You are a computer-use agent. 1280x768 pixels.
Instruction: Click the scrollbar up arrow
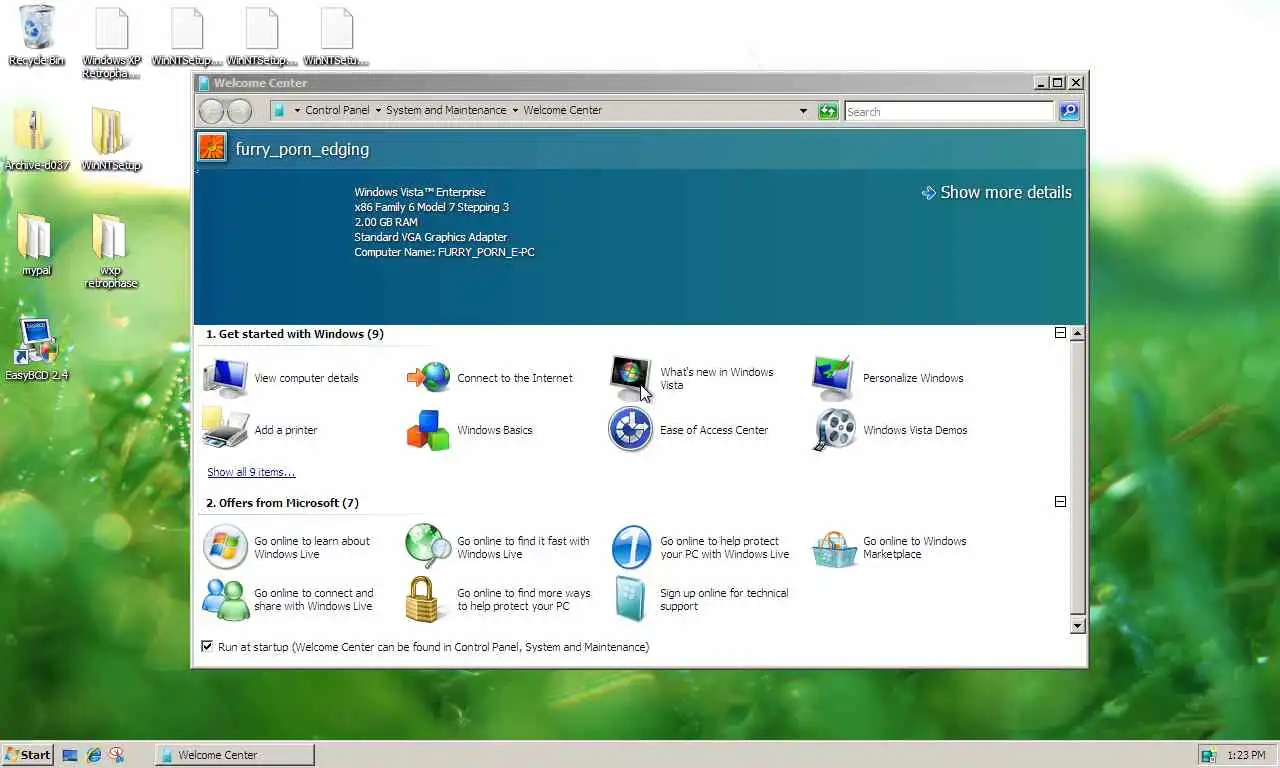1077,334
